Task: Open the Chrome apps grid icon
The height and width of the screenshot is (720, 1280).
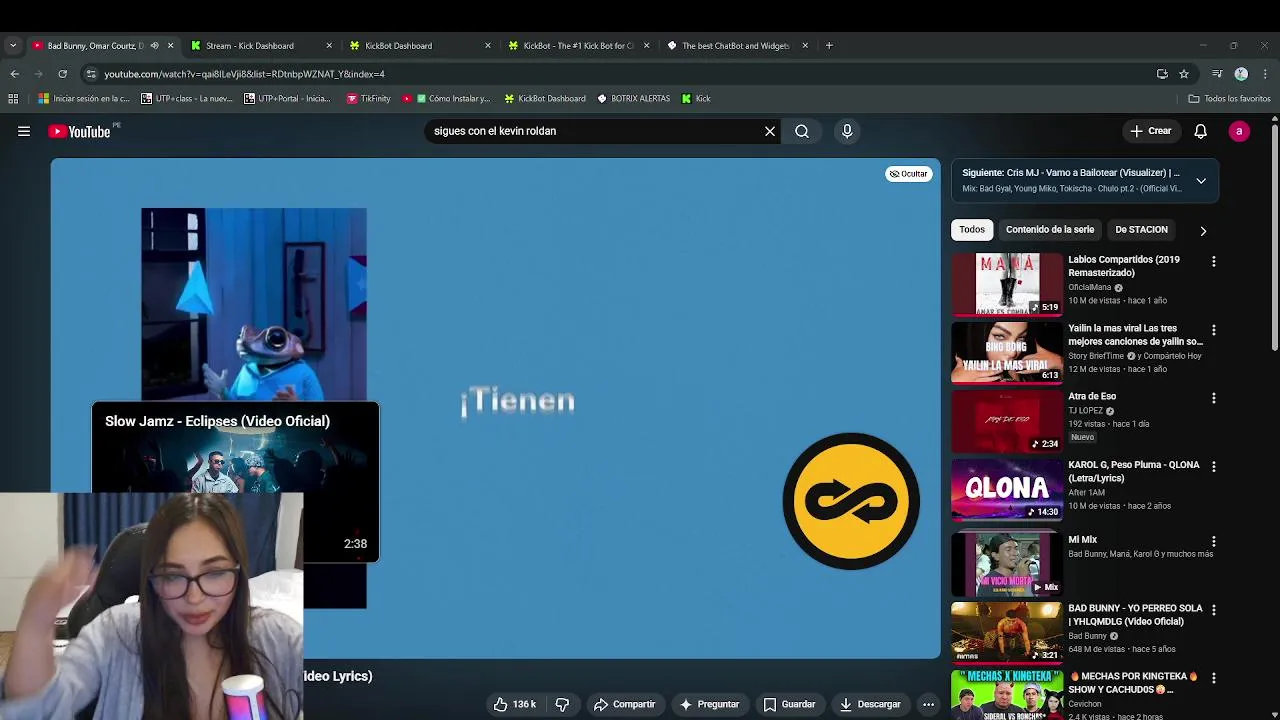Action: point(13,98)
